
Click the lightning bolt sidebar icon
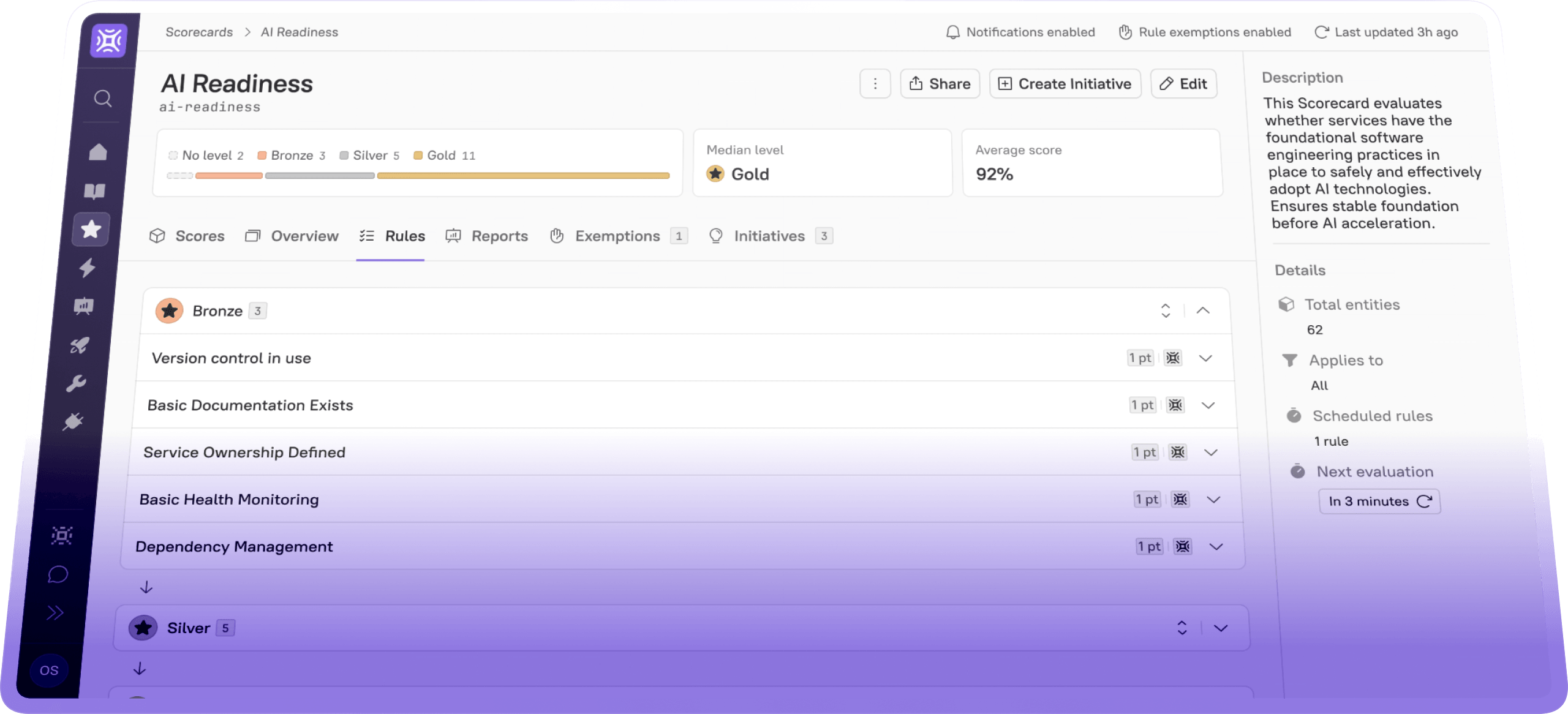pos(88,268)
